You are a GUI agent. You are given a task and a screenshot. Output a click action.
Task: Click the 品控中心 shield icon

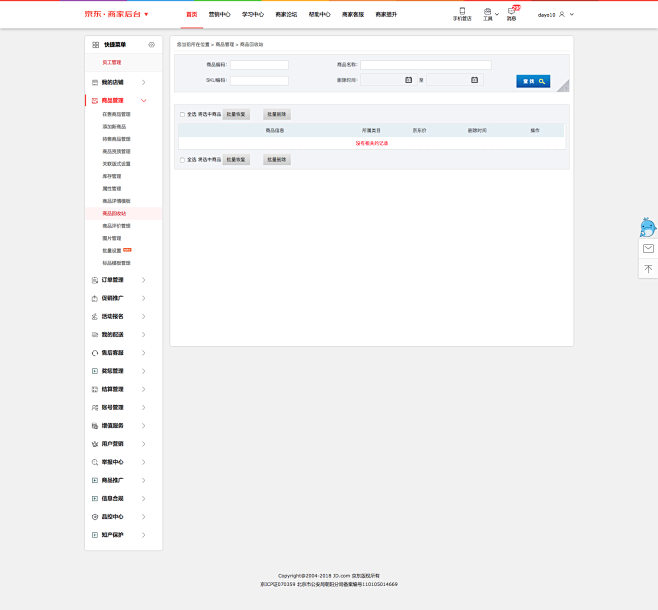[95, 517]
